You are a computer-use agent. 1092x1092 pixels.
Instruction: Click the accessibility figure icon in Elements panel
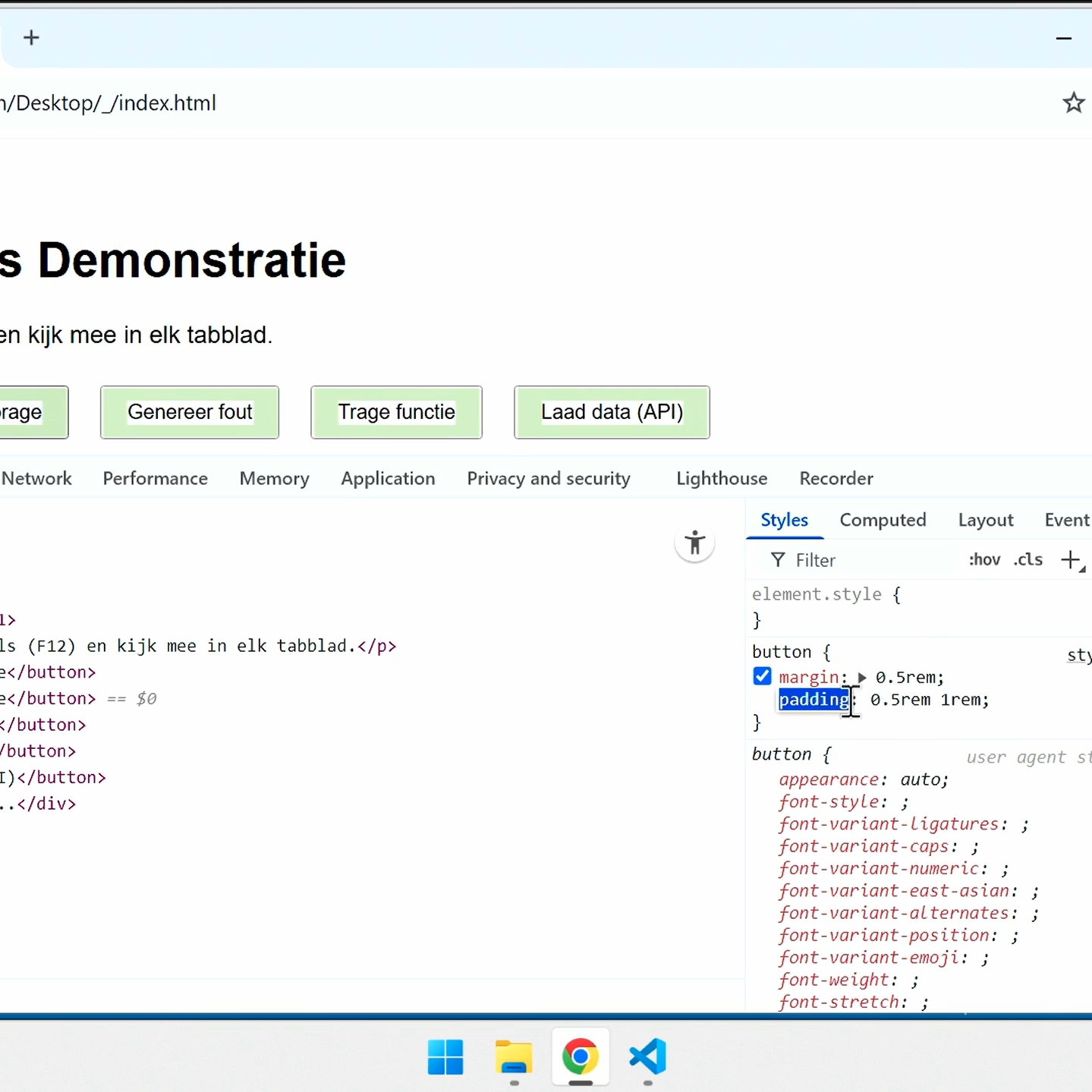point(694,543)
